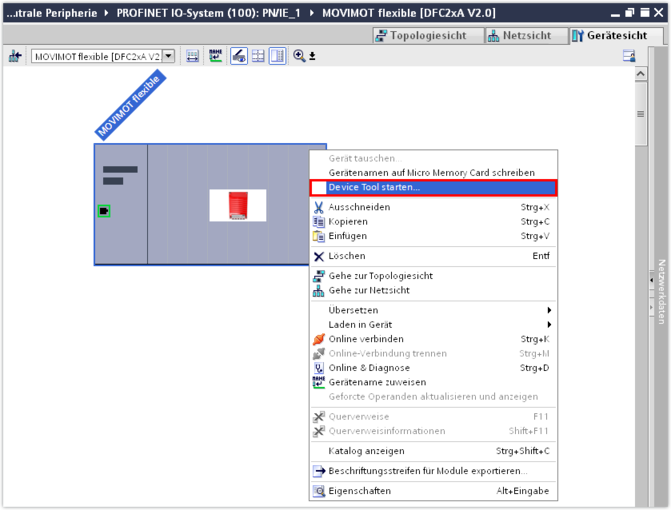
Task: Toggle the page break display button
Action: pyautogui.click(x=277, y=56)
